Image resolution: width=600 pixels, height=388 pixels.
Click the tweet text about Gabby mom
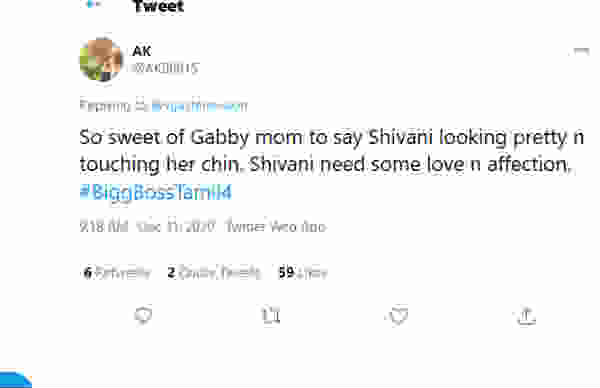click(331, 150)
